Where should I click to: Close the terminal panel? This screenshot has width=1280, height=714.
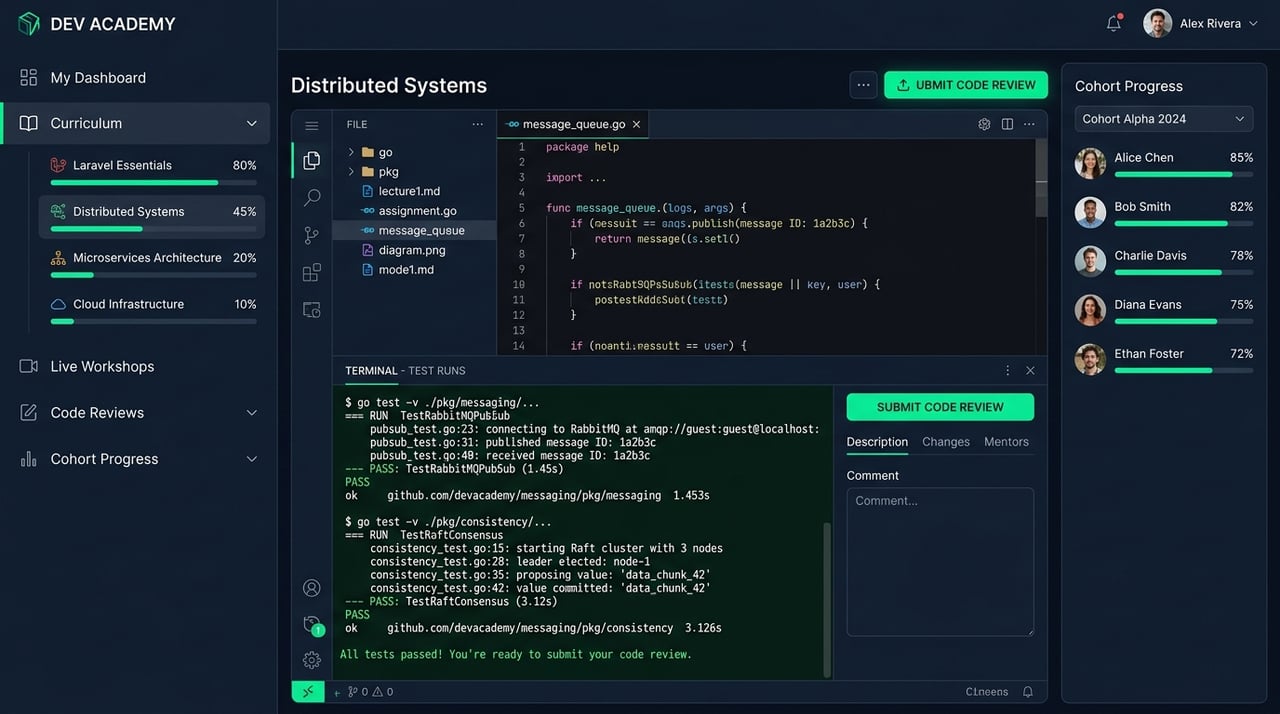(x=1030, y=370)
